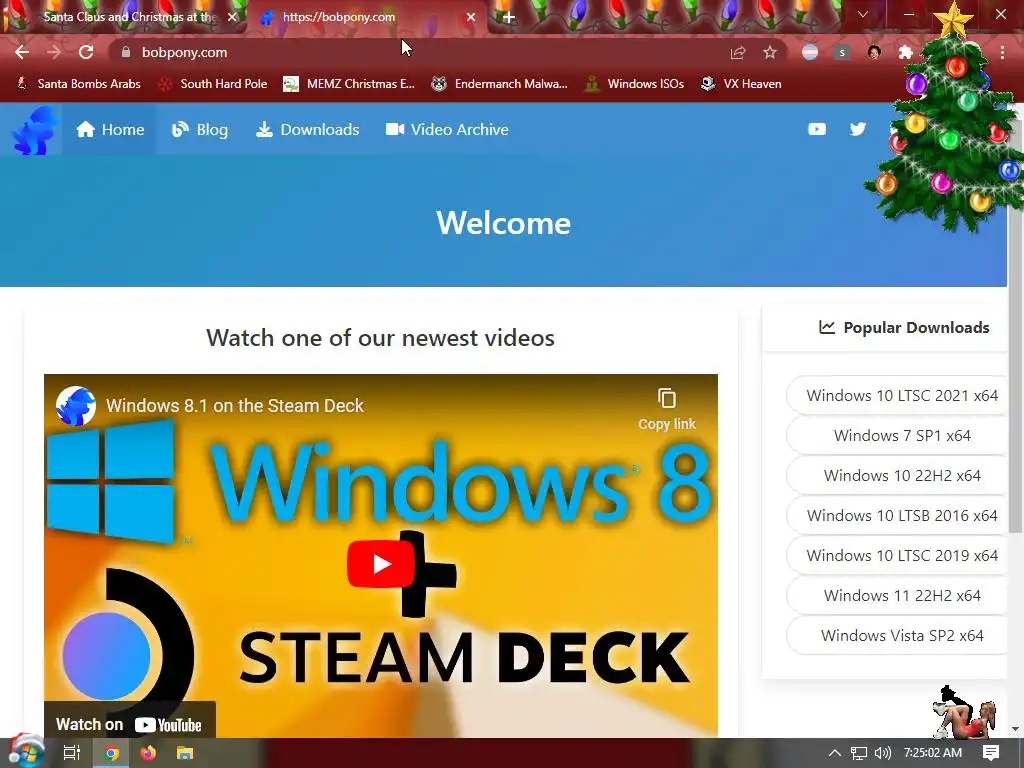Open File Explorer from the taskbar

click(185, 753)
